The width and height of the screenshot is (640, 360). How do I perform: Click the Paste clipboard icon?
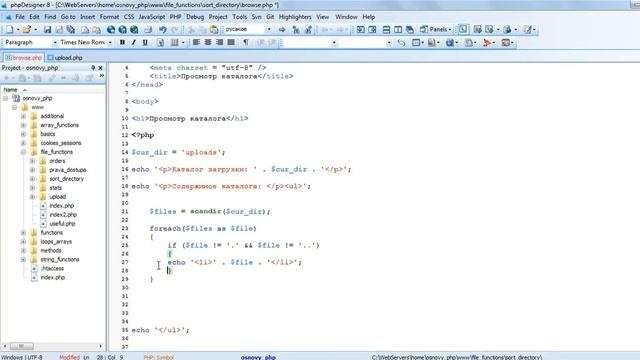pyautogui.click(x=214, y=29)
